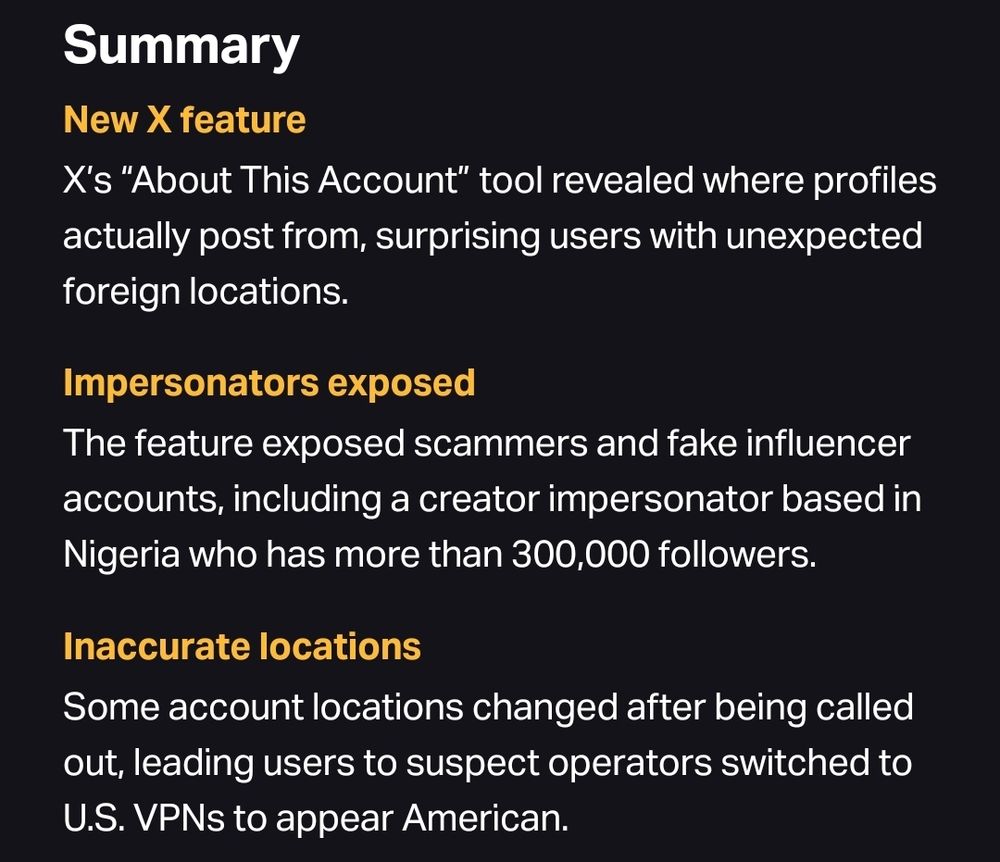Screen dimensions: 1000x862
Task: Click the line starting 'Some account locations changed'
Action: tap(488, 707)
